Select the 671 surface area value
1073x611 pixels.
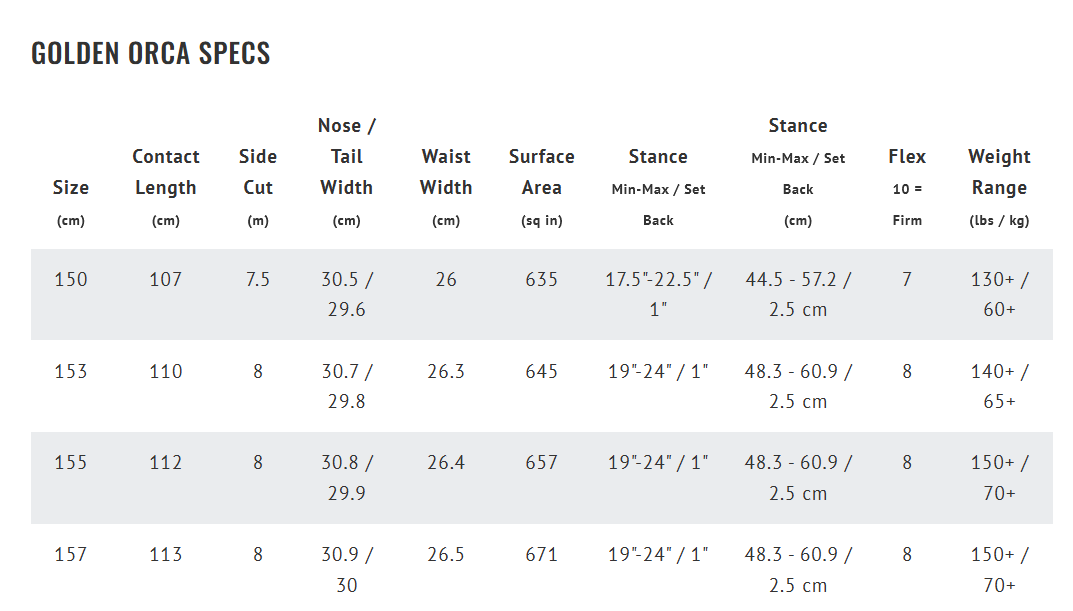(x=541, y=555)
